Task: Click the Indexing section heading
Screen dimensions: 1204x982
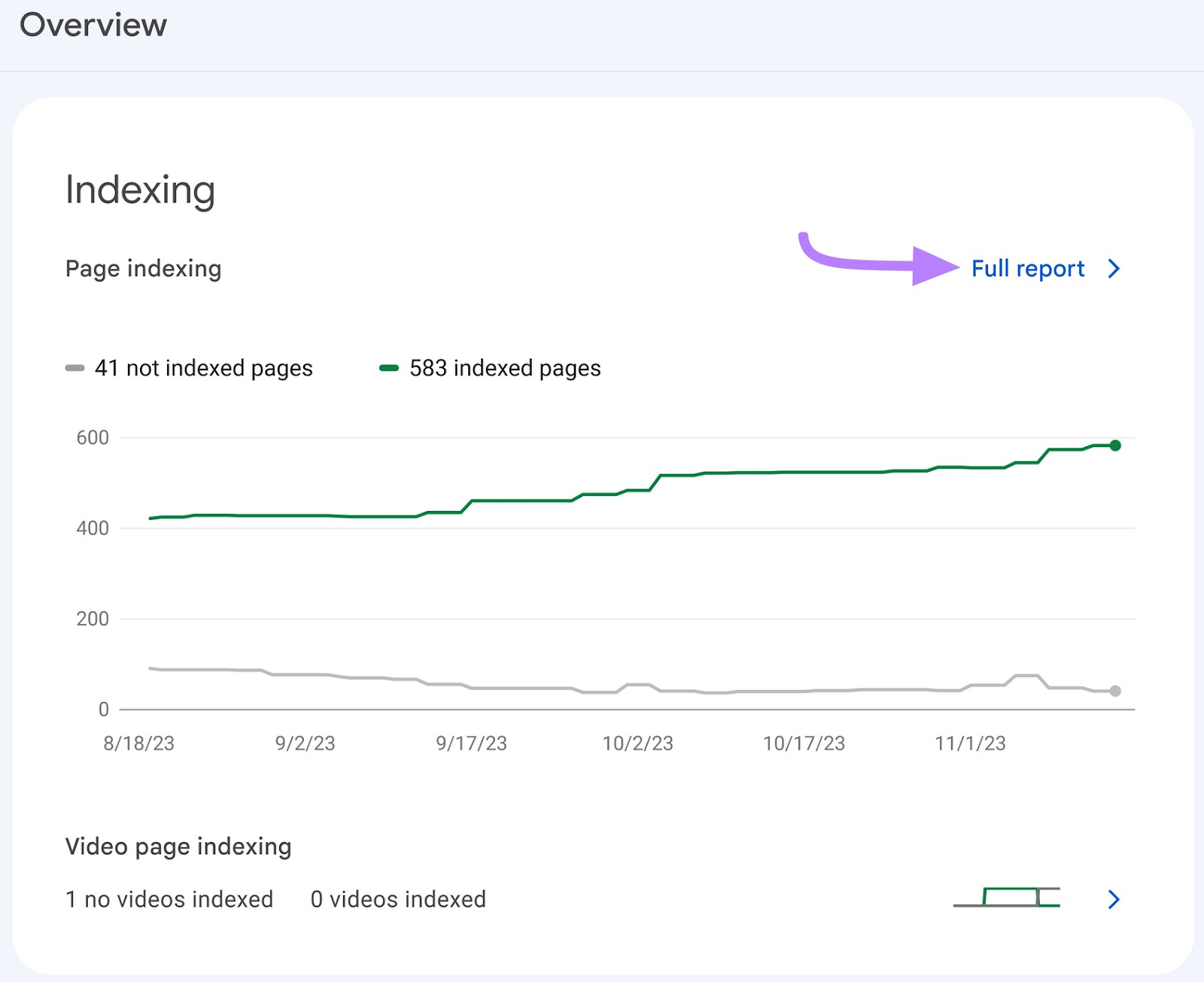Action: [x=140, y=190]
